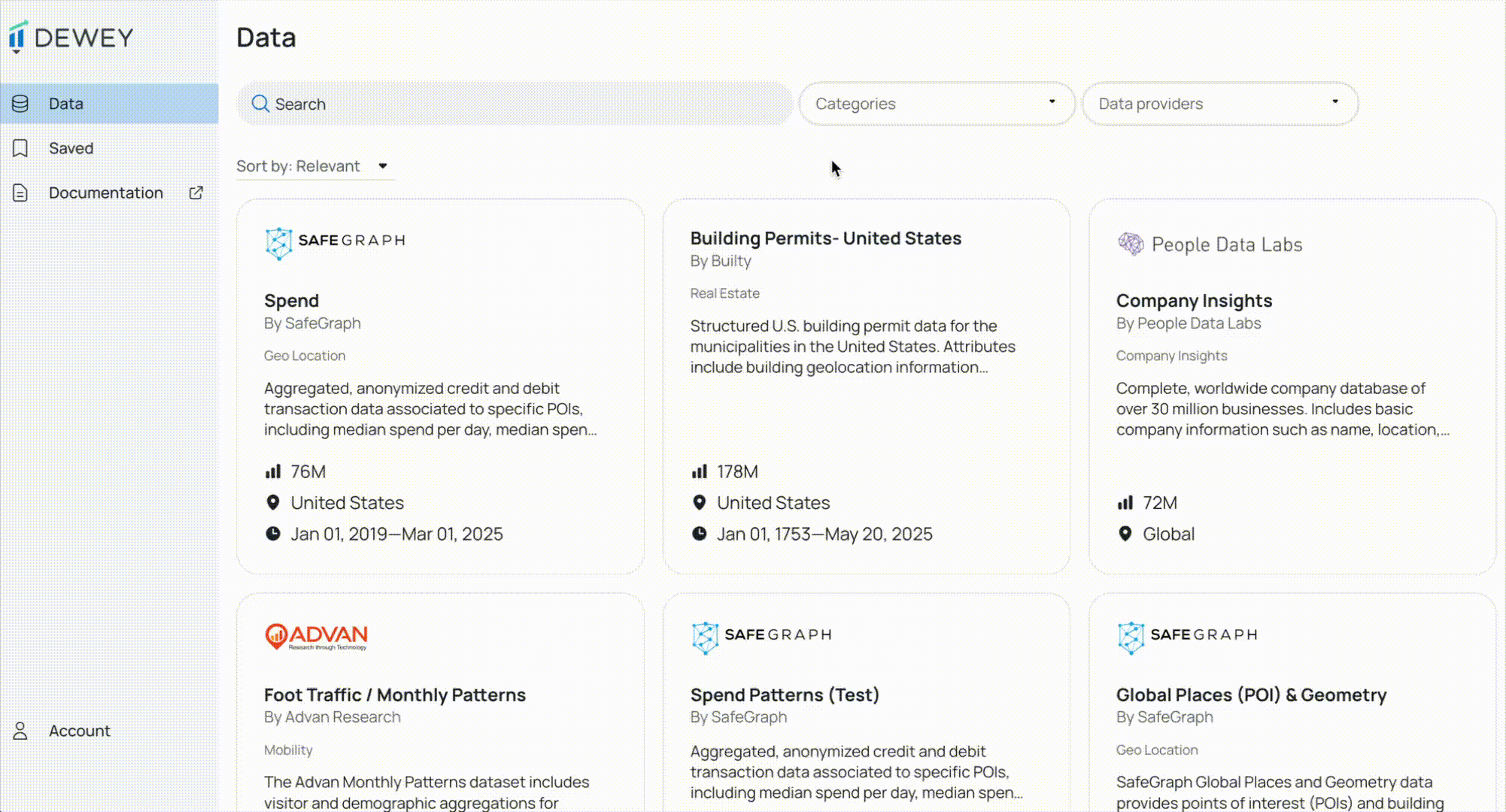Image resolution: width=1506 pixels, height=812 pixels.
Task: Click By Advan Research text
Action: point(332,717)
